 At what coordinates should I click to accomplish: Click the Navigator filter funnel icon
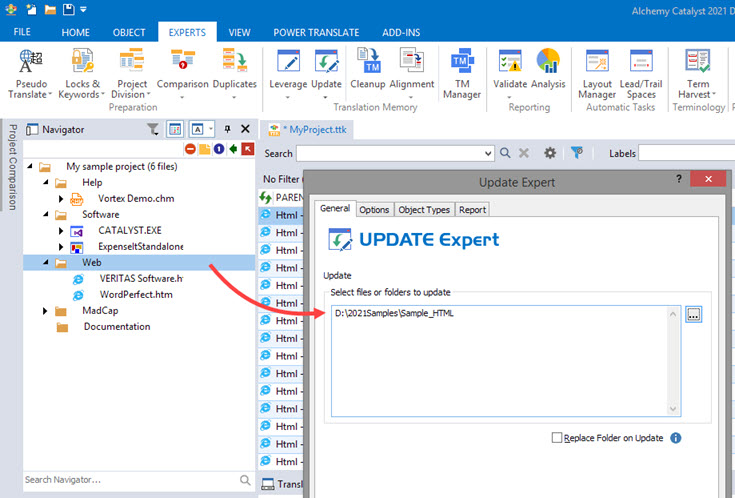coord(153,129)
